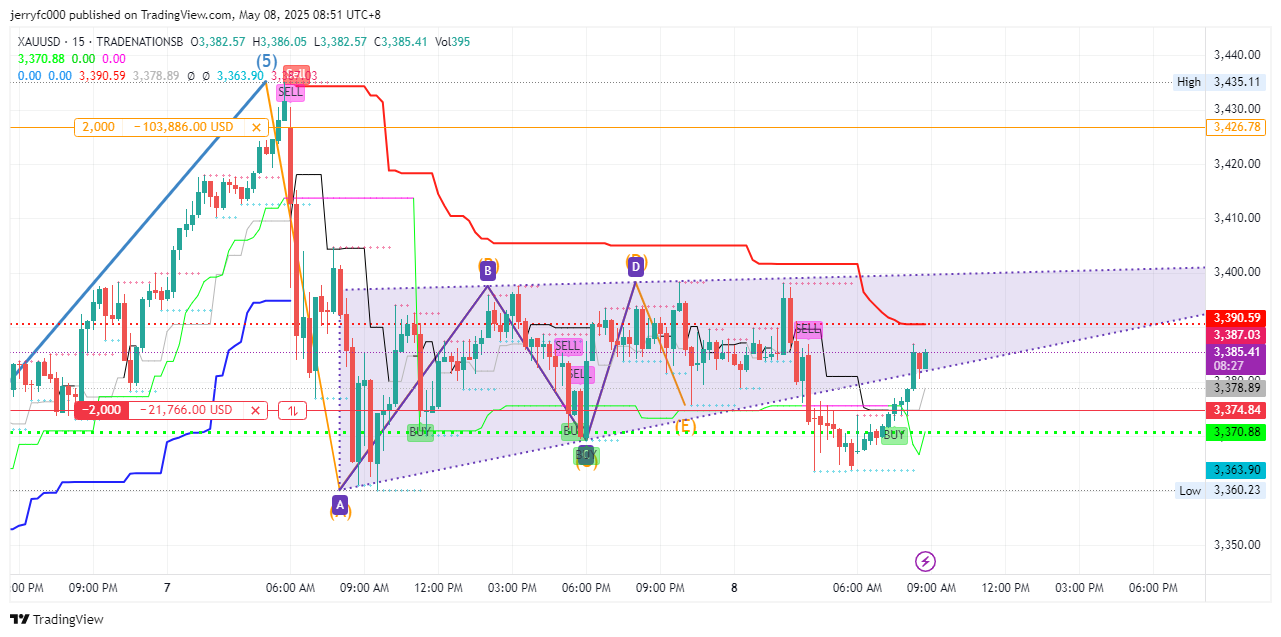Select the red -2,000 position quantity
The image size is (1281, 637).
(x=102, y=410)
